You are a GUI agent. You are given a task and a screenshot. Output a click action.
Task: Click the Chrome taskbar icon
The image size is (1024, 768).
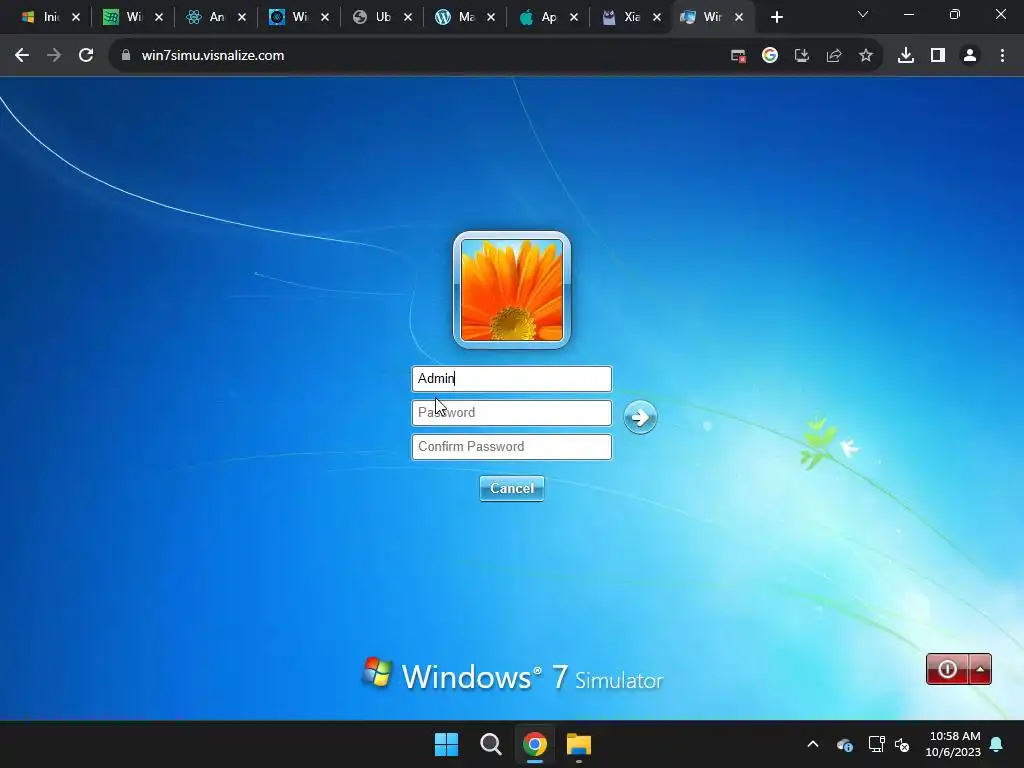(x=534, y=744)
